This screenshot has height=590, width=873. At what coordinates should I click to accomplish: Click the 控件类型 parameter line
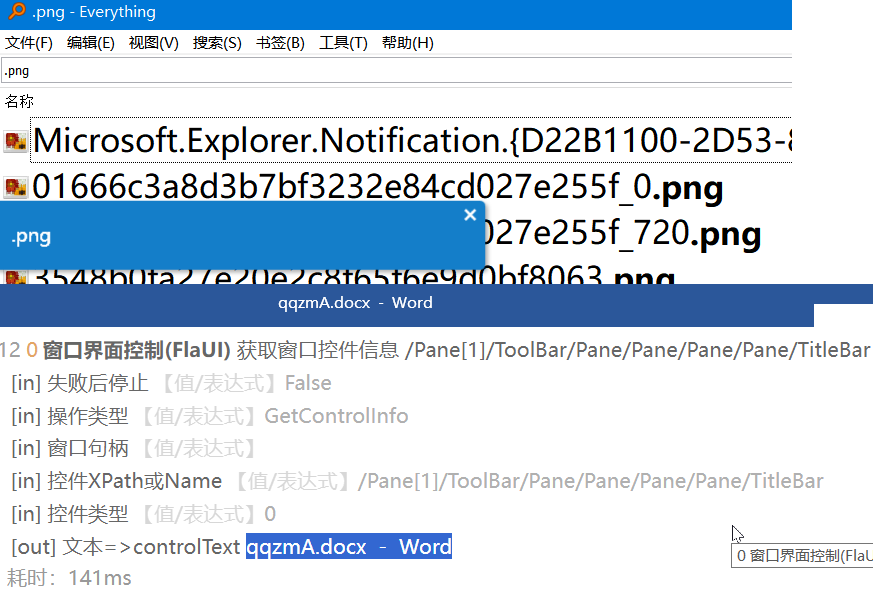click(144, 514)
